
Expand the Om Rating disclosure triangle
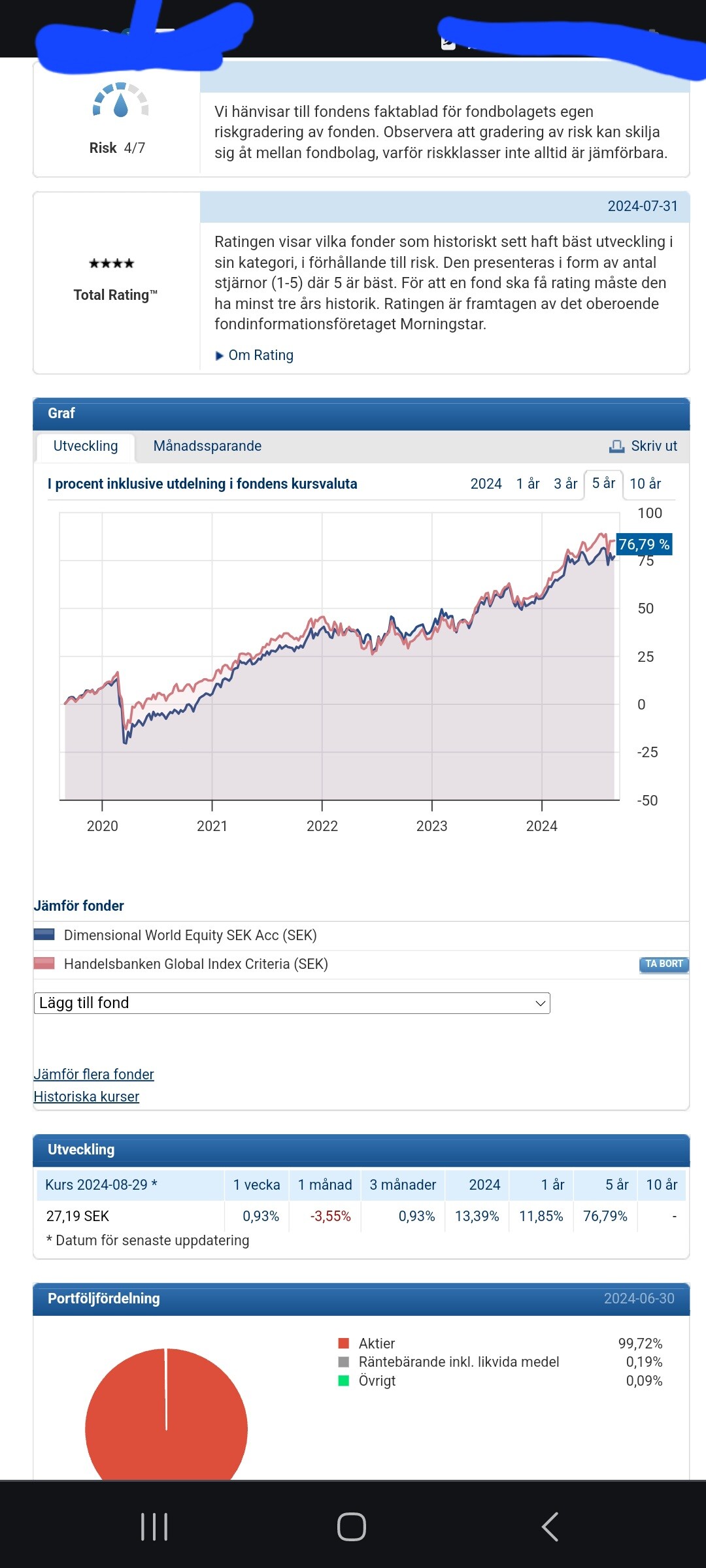[220, 355]
